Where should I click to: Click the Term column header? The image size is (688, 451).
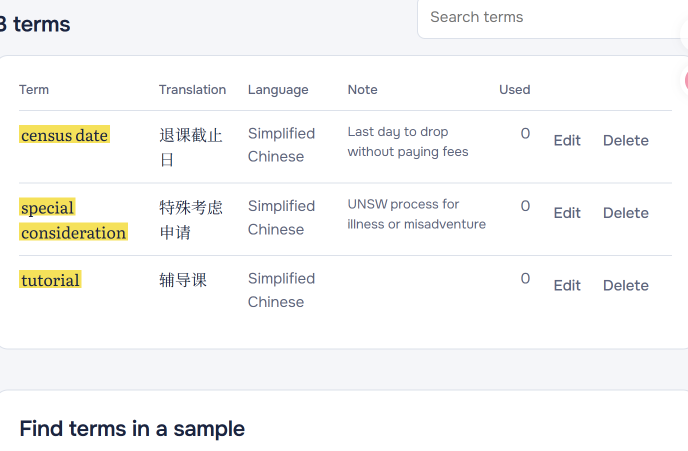point(34,89)
